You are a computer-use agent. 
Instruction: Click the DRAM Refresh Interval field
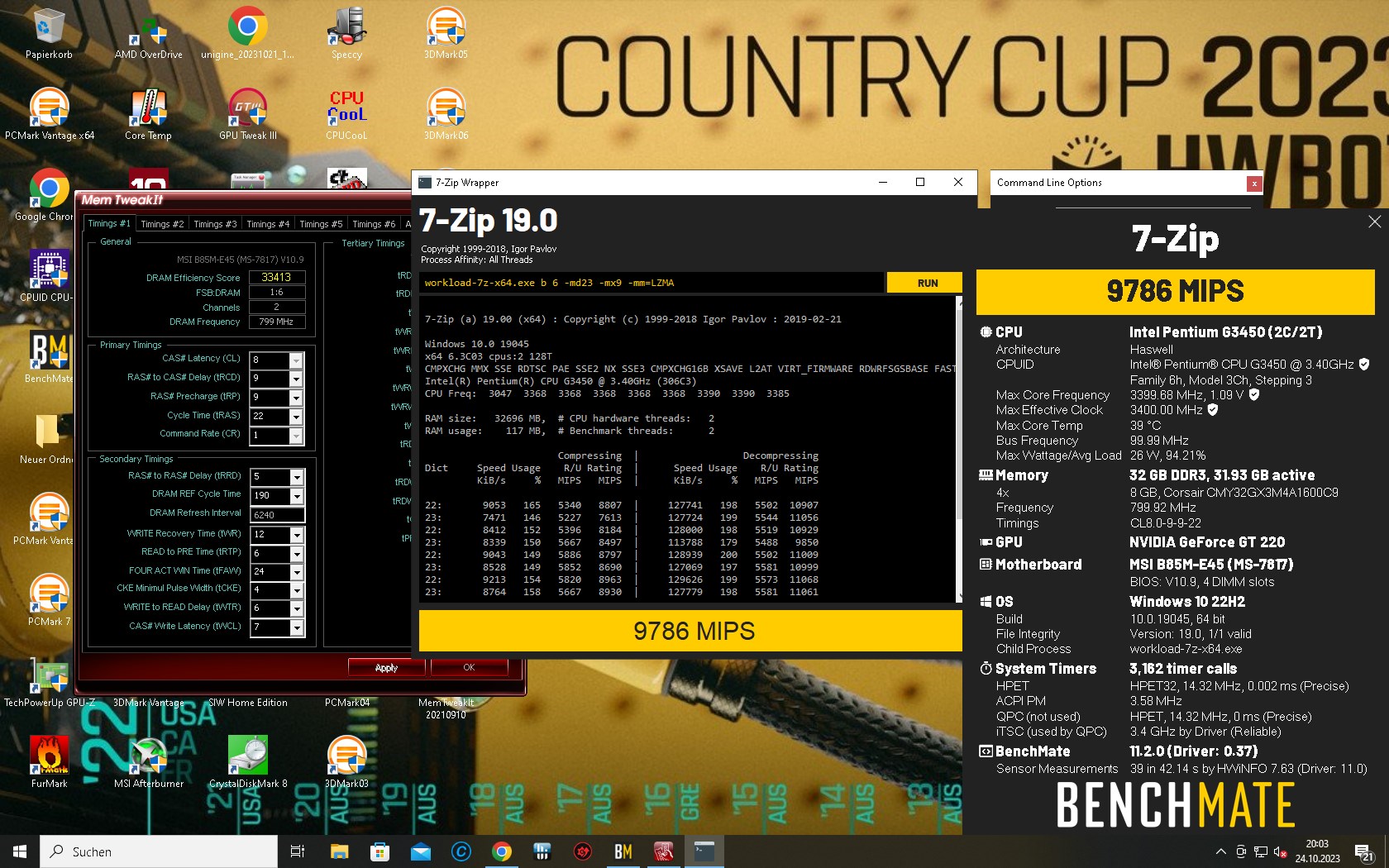click(278, 514)
